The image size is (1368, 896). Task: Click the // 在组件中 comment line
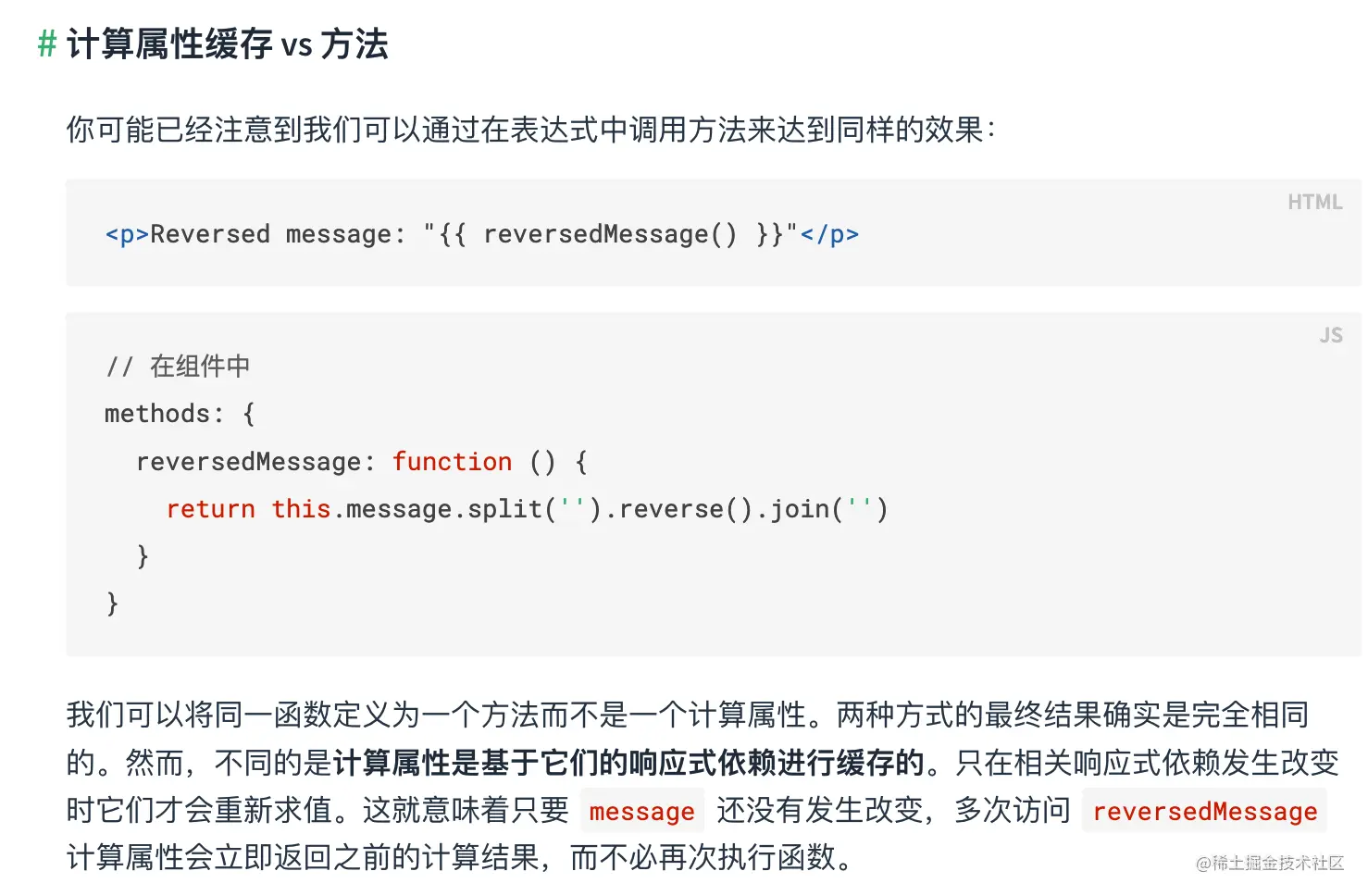[x=178, y=367]
